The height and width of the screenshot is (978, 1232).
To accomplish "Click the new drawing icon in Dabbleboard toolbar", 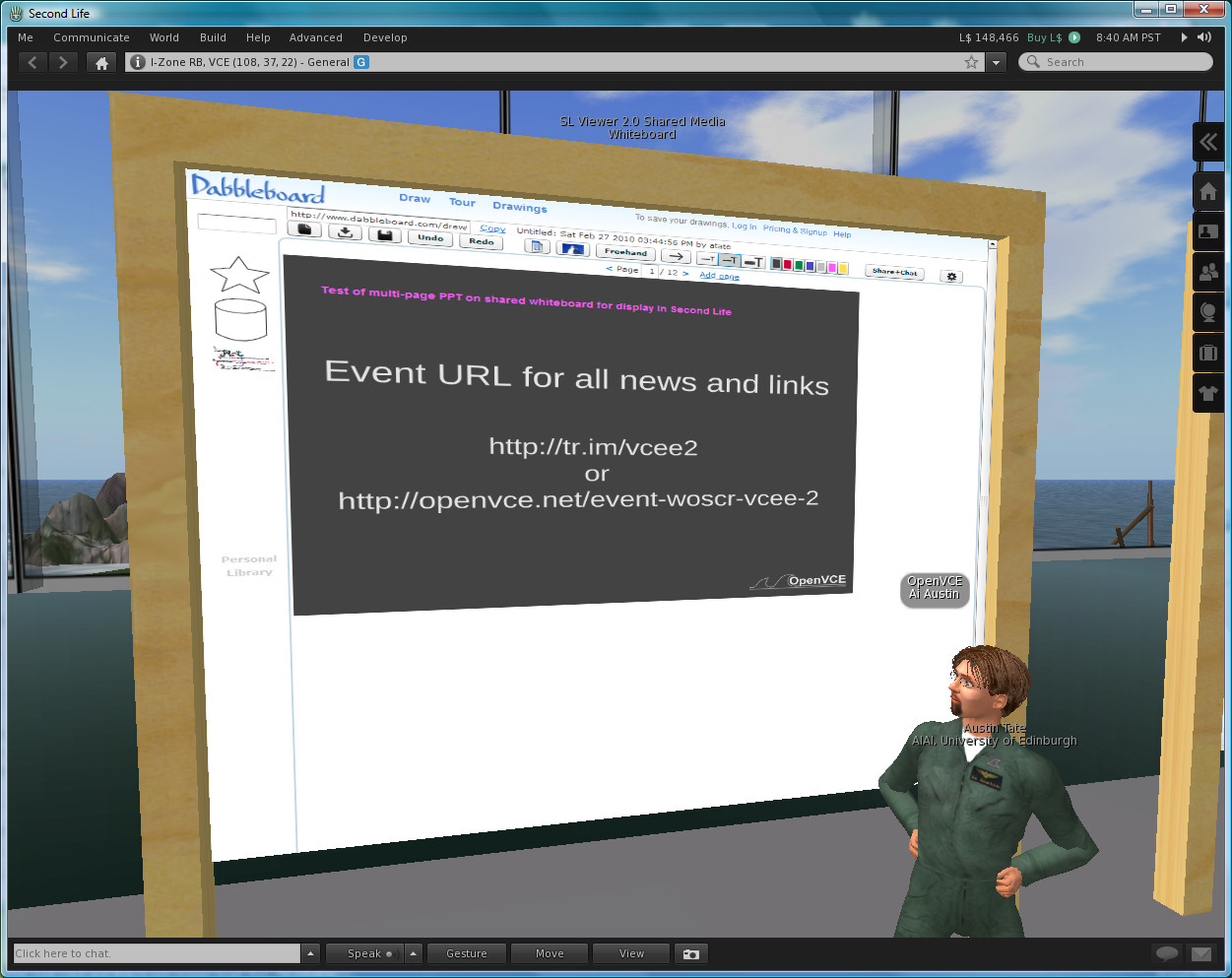I will pos(306,229).
